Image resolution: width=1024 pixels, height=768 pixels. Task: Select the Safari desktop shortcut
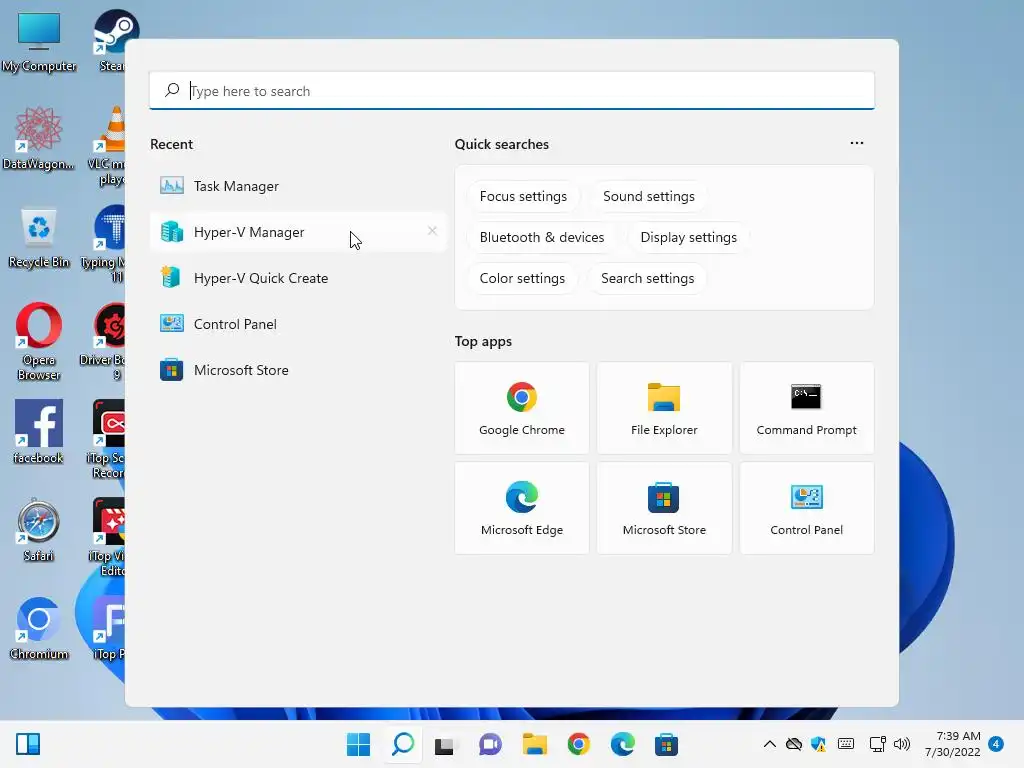coord(39,530)
